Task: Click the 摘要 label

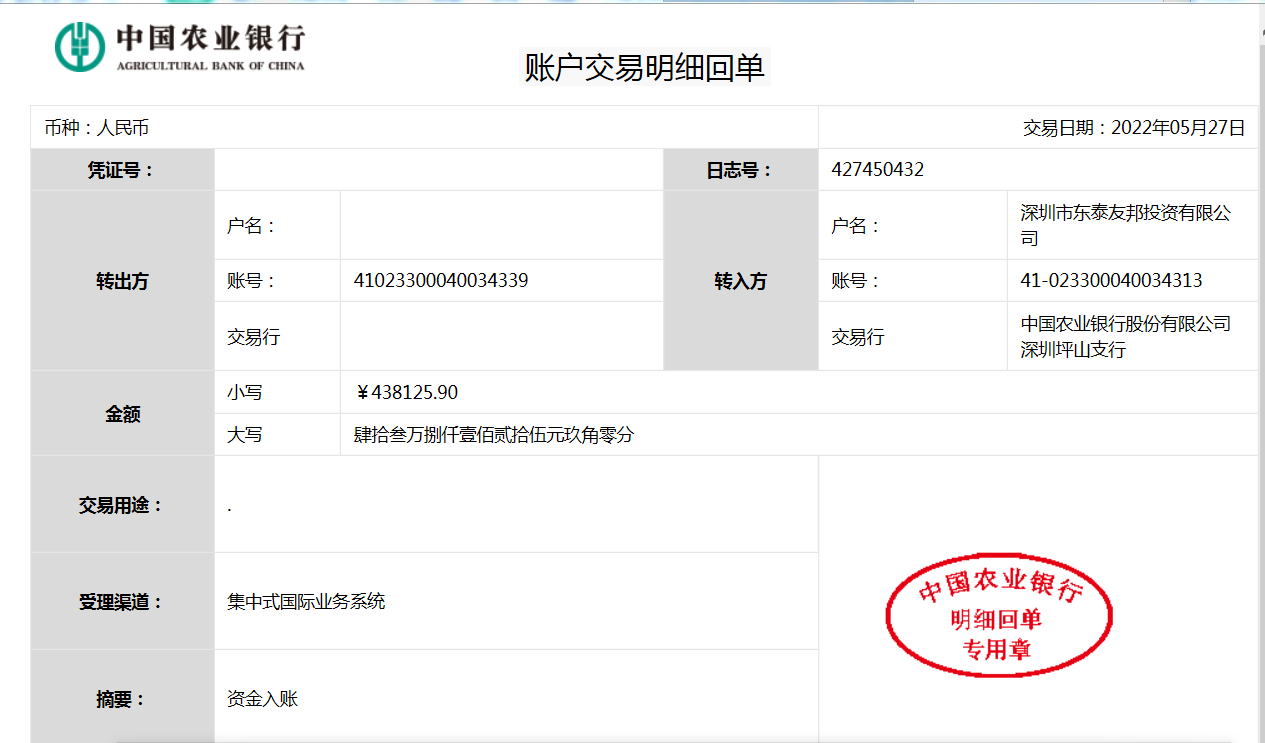Action: pyautogui.click(x=122, y=699)
